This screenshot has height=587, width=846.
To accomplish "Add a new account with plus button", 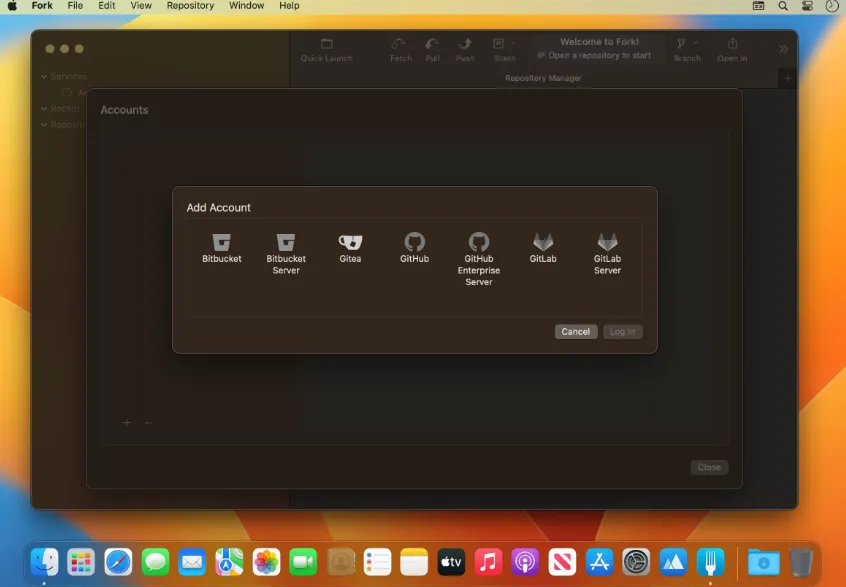I will pyautogui.click(x=126, y=422).
